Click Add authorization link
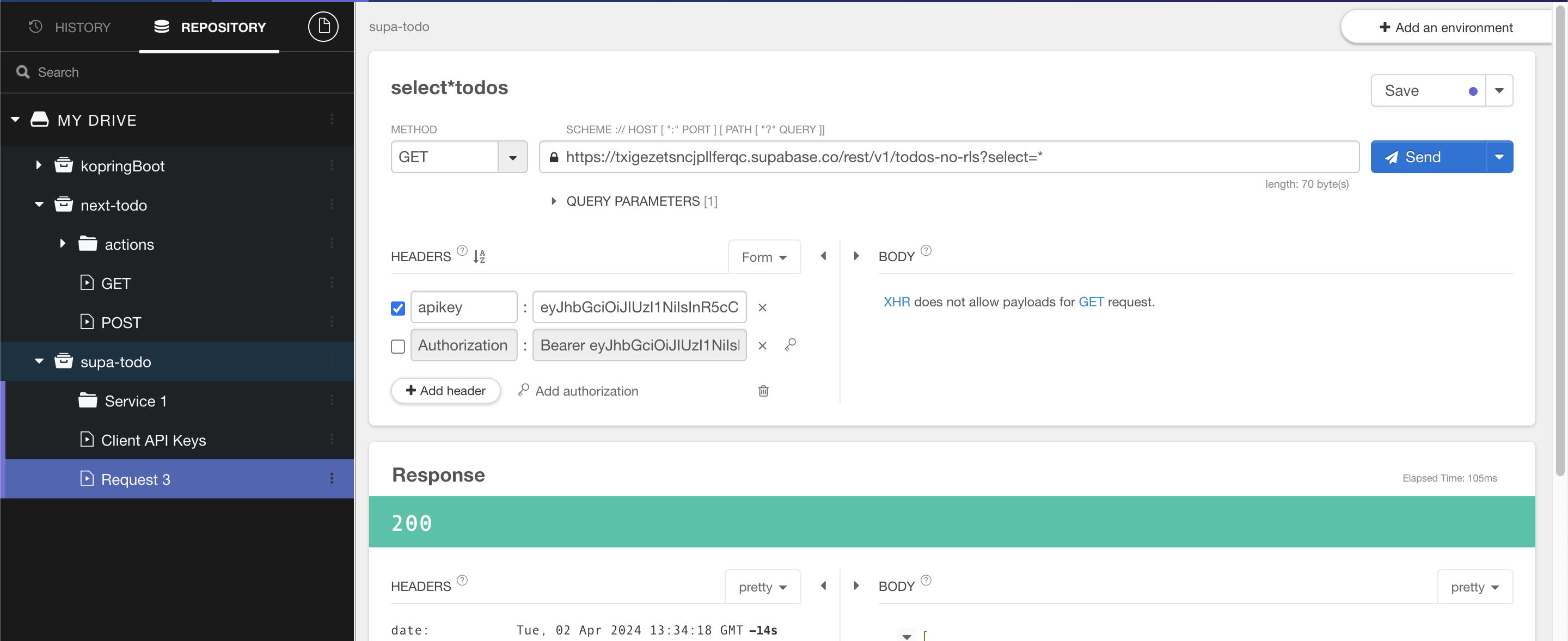Image resolution: width=1568 pixels, height=641 pixels. click(578, 391)
